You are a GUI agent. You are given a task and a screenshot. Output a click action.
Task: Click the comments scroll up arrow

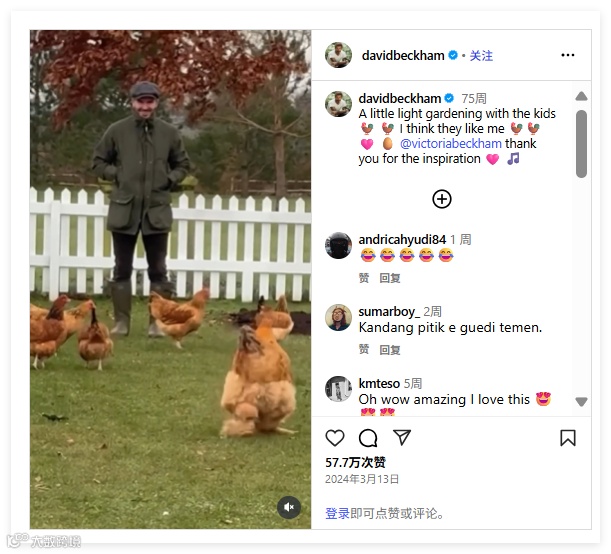pos(581,96)
